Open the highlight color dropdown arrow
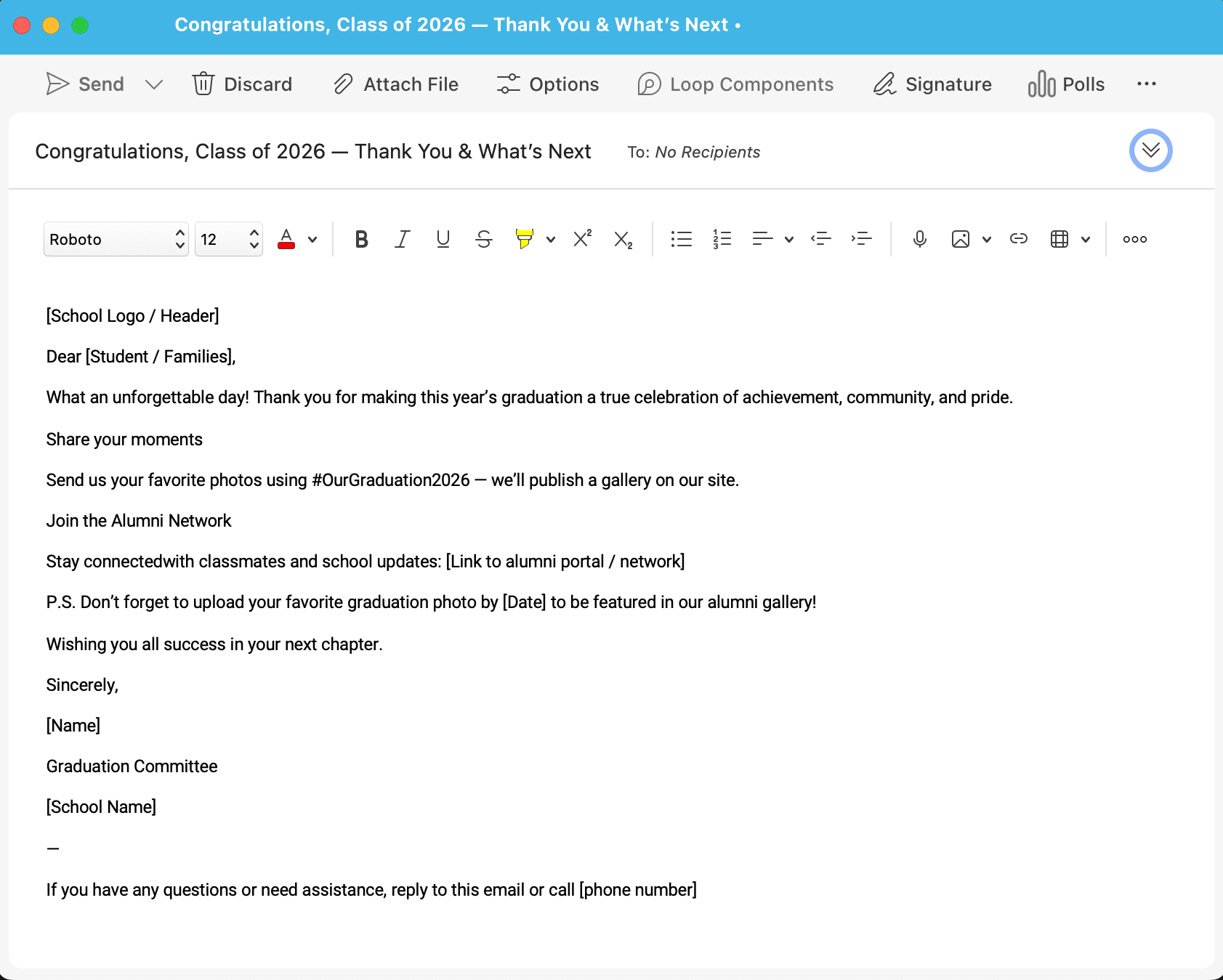Viewport: 1223px width, 980px height. tap(551, 239)
